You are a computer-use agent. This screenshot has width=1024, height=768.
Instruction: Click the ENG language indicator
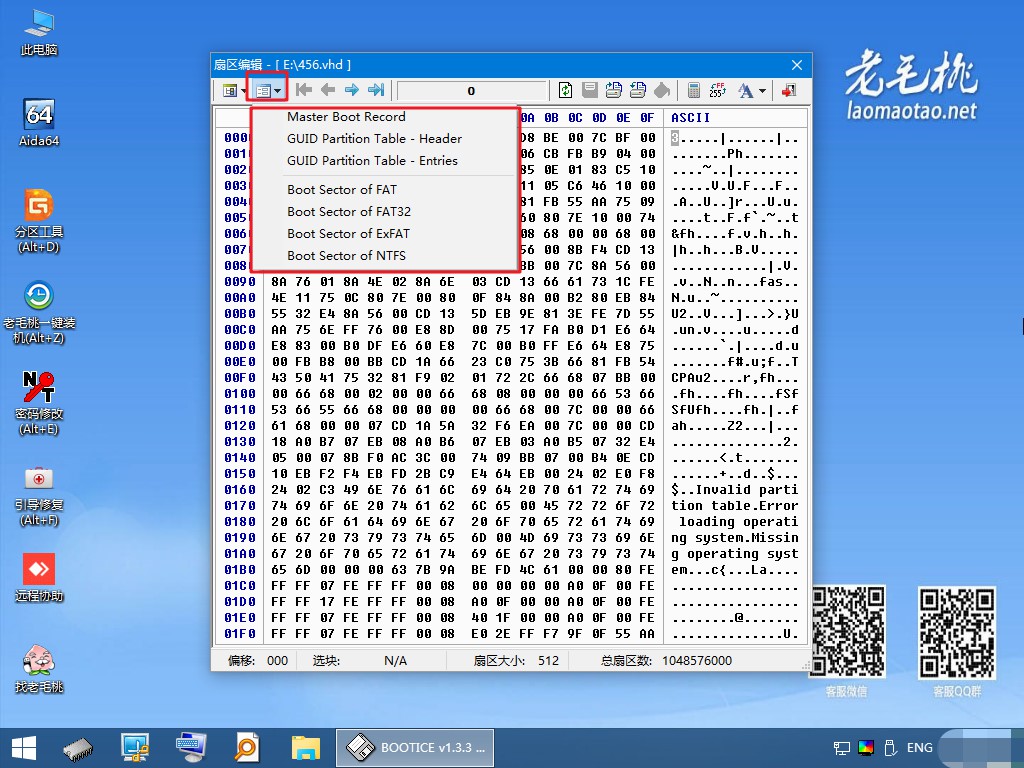920,748
